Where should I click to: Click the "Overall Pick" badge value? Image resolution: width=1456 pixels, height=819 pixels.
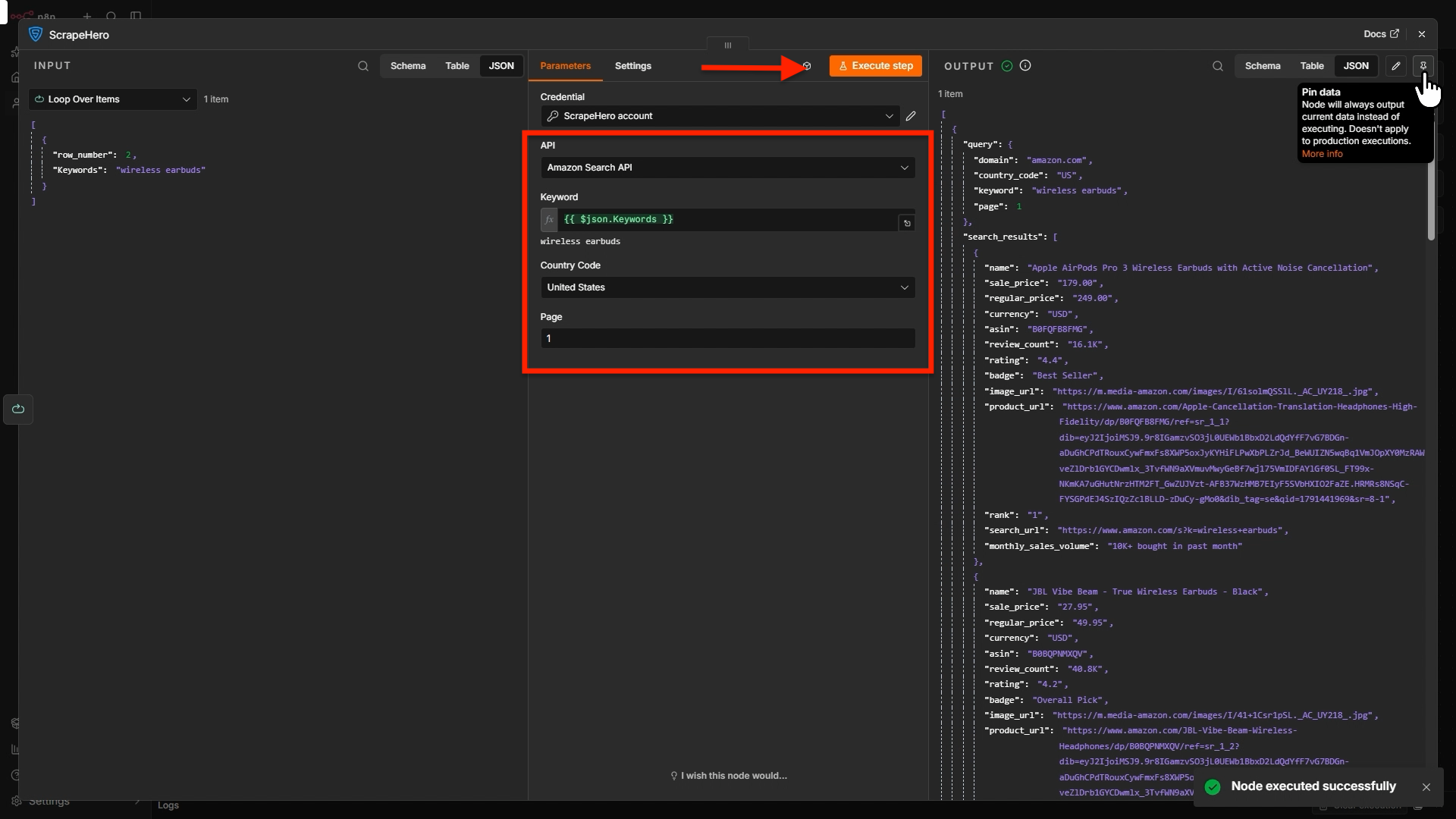(1068, 700)
